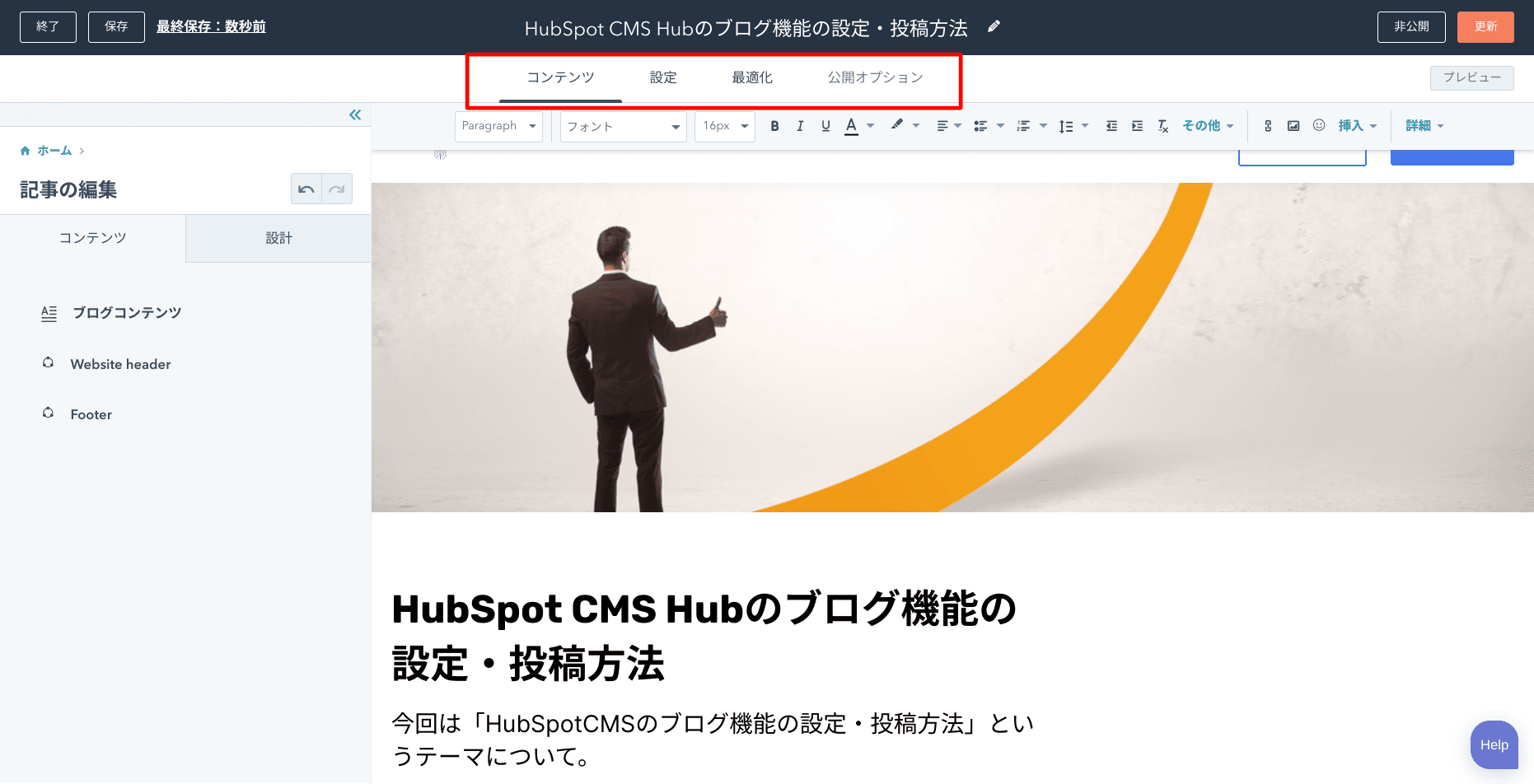The height and width of the screenshot is (784, 1534).
Task: Click the bold formatting icon
Action: 774,126
